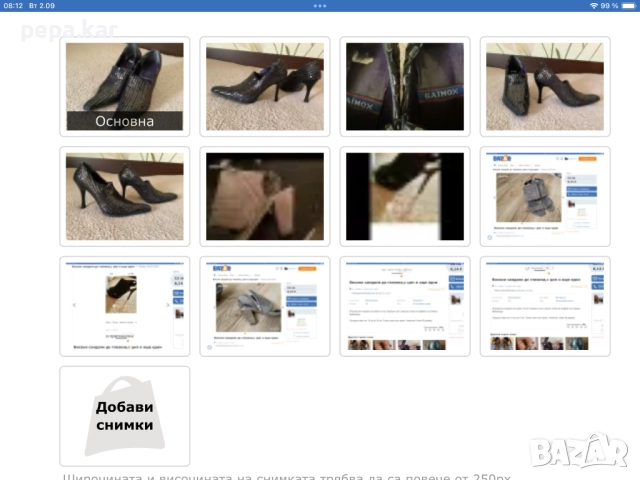The width and height of the screenshot is (640, 480).
Task: Select the main photo labeled Основна
Action: click(x=124, y=87)
